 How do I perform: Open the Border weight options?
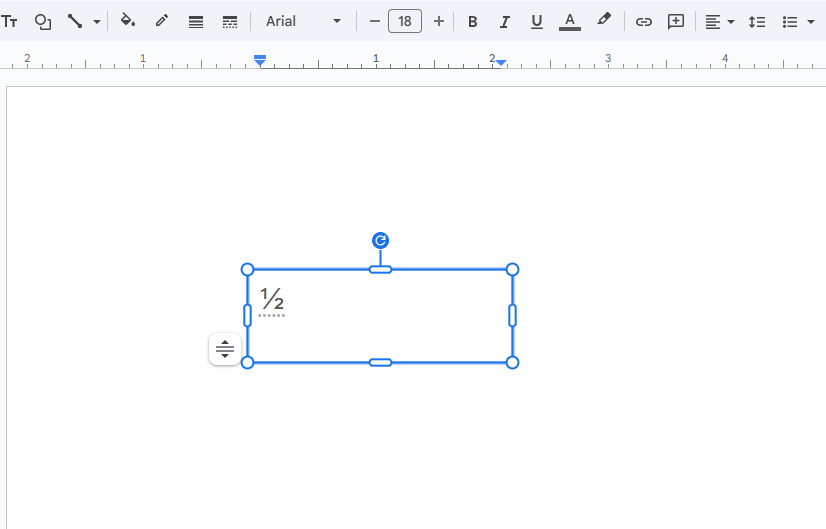pyautogui.click(x=196, y=21)
